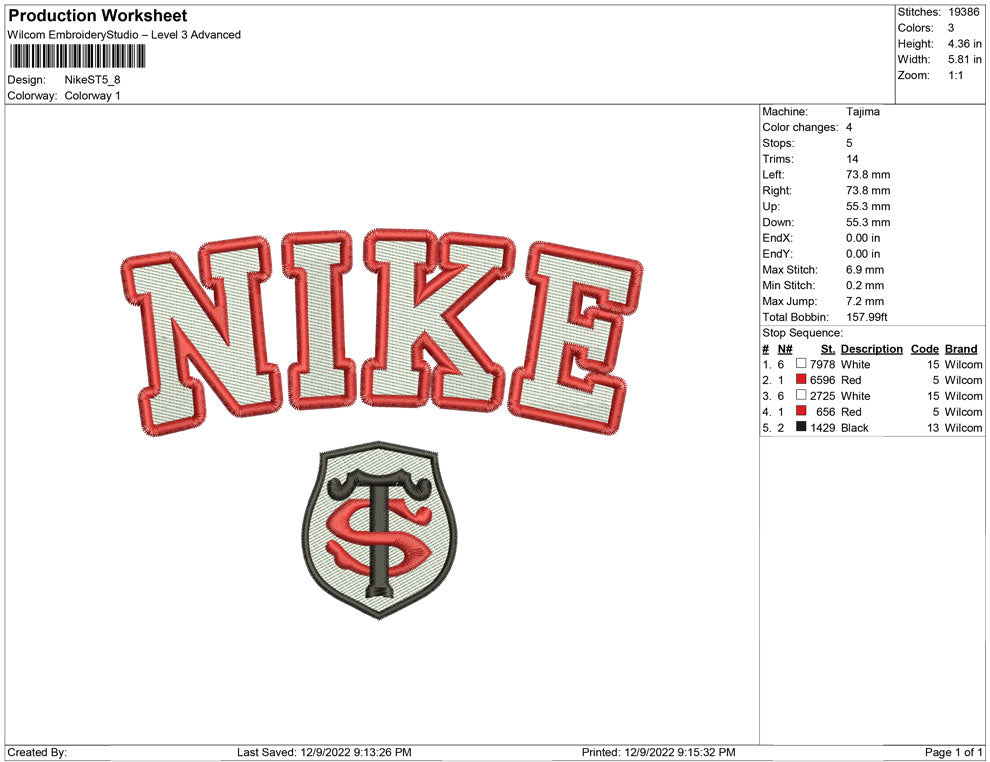Click stitch count '656' in stop 4
The height and width of the screenshot is (762, 990).
click(x=826, y=412)
